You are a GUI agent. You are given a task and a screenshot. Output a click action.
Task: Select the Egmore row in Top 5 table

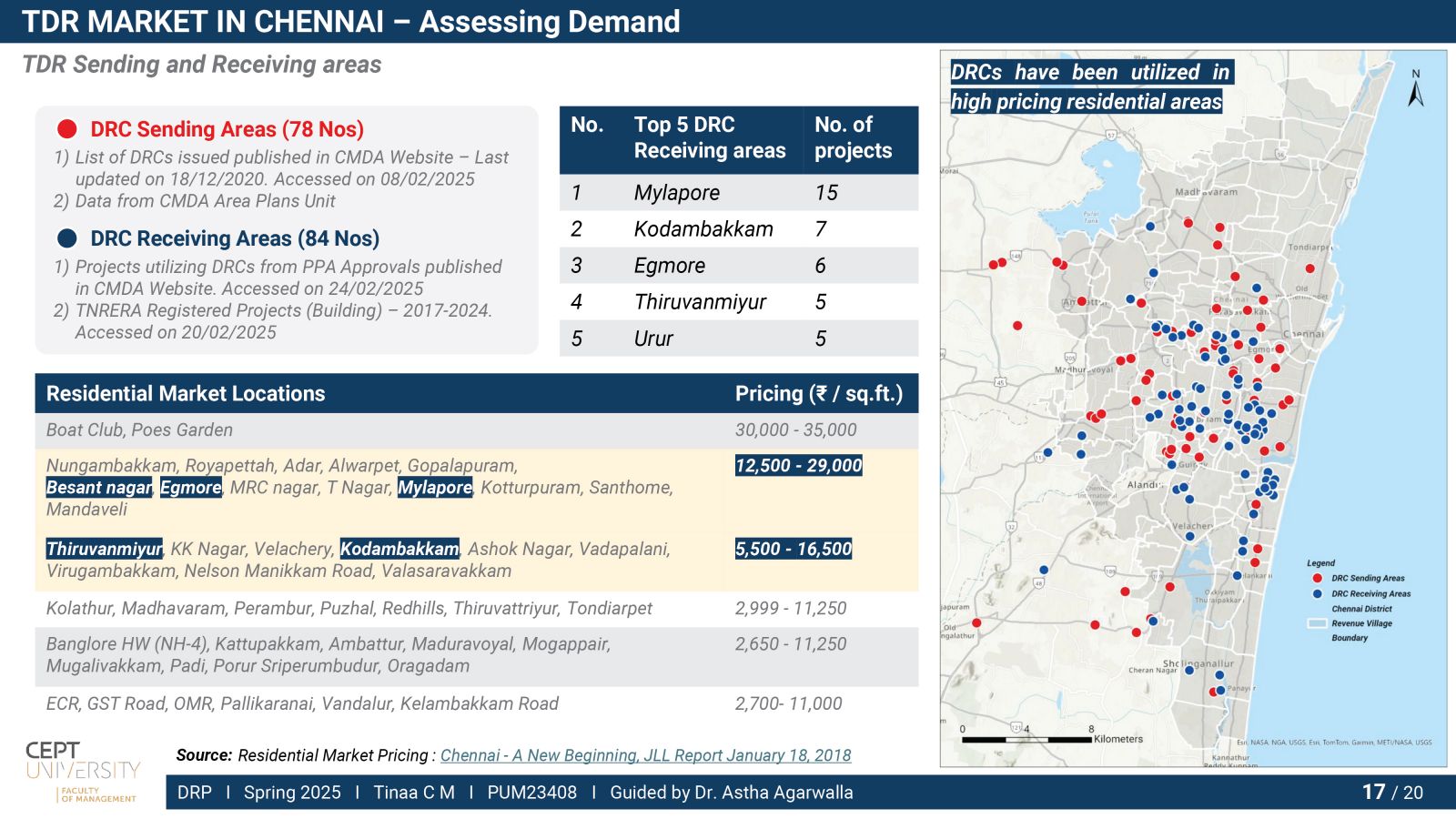click(738, 265)
